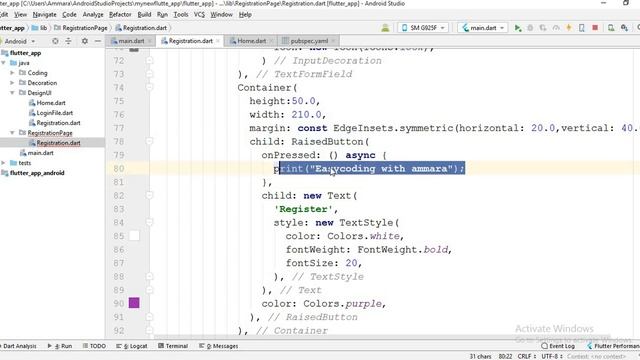The width and height of the screenshot is (640, 360).
Task: Trigger Flutter Hot Reload lightning icon
Action: point(569,28)
